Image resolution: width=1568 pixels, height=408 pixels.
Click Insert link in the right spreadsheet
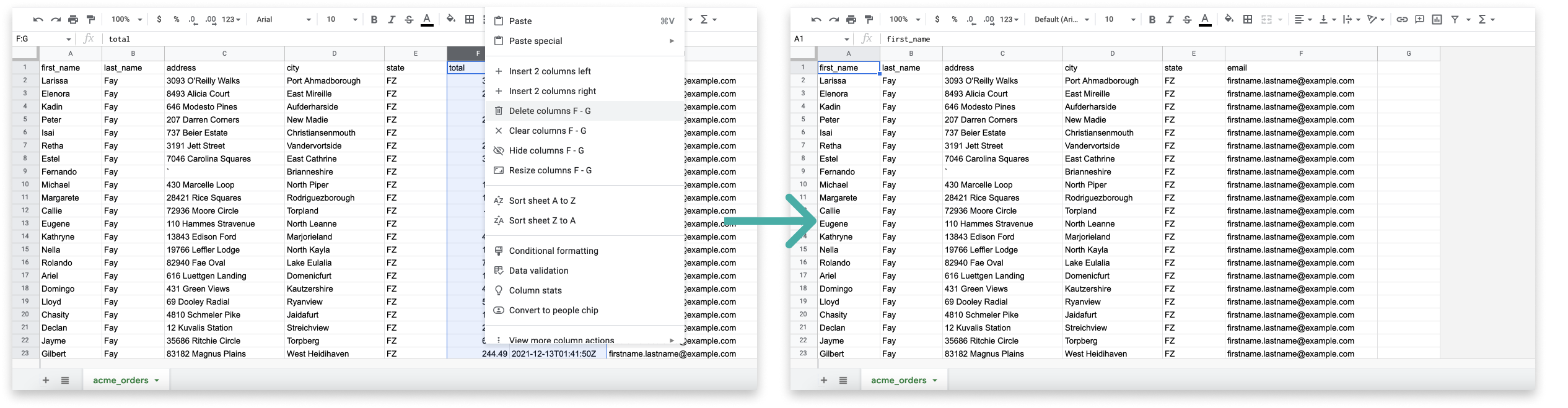point(1402,20)
